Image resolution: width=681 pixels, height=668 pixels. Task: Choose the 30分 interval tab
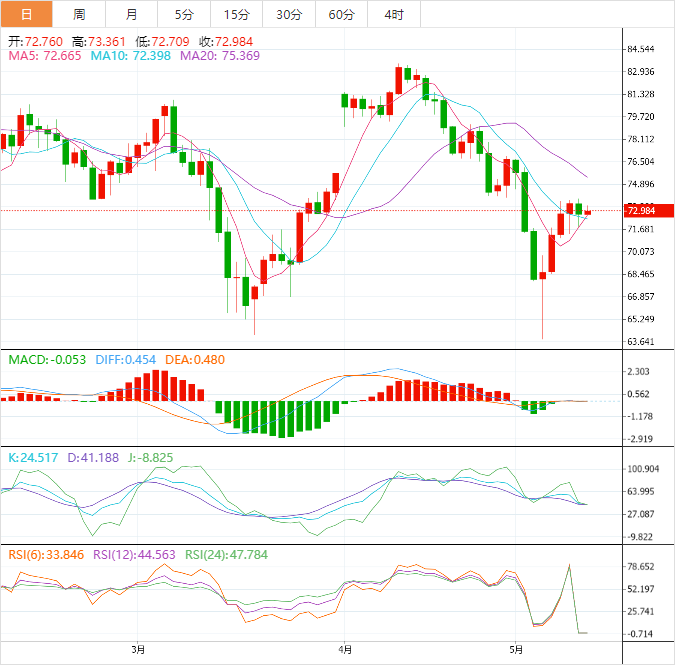click(x=289, y=14)
